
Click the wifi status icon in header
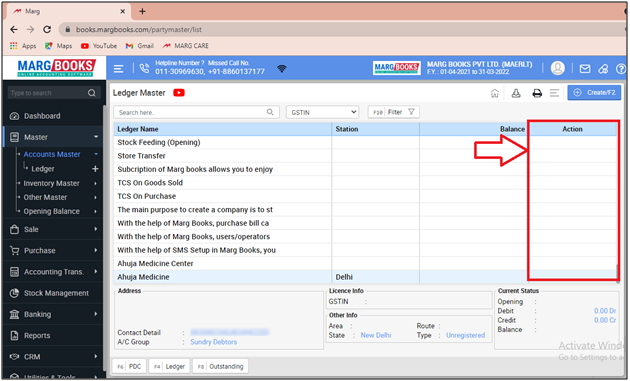tap(282, 69)
